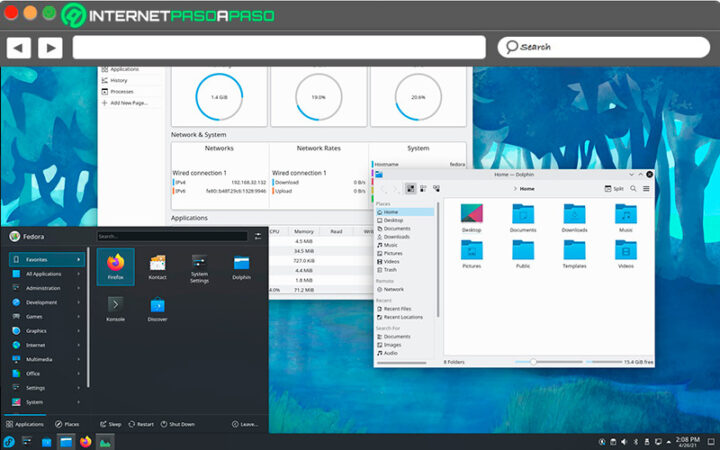Click the volume icon in system tray
Image resolution: width=720 pixels, height=450 pixels.
tap(624, 442)
